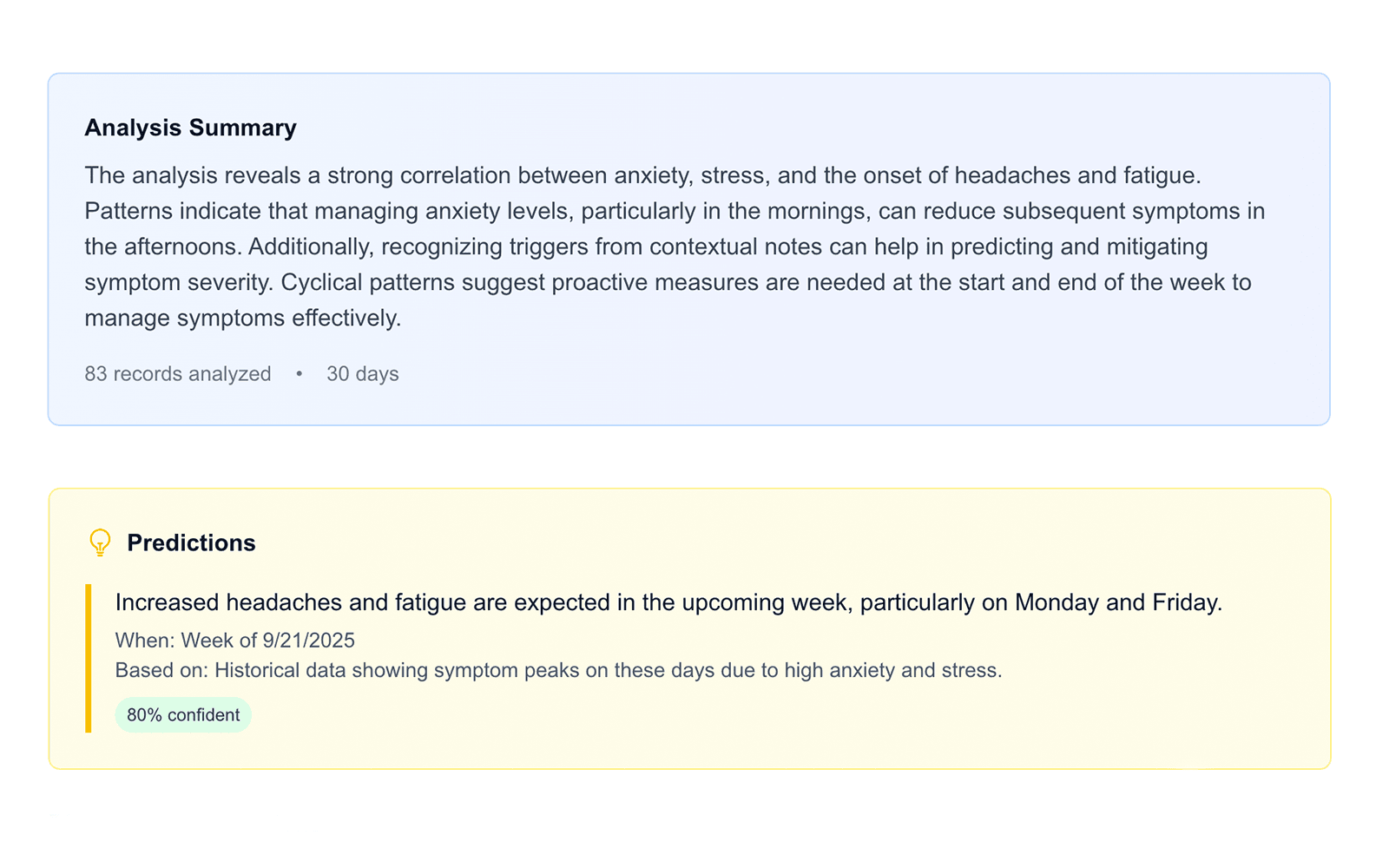The image size is (1389, 868).
Task: Click the words 'Monday and Friday' in prediction
Action: coord(1117,602)
